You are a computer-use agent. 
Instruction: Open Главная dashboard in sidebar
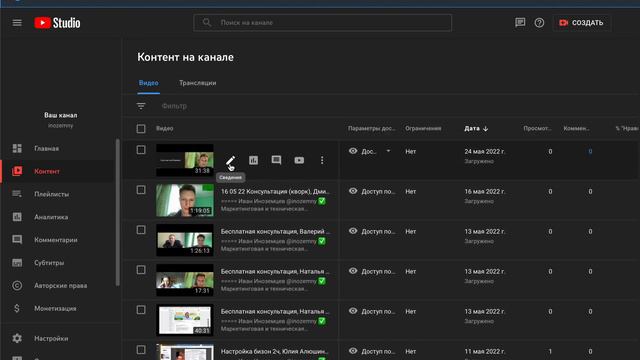(47, 149)
